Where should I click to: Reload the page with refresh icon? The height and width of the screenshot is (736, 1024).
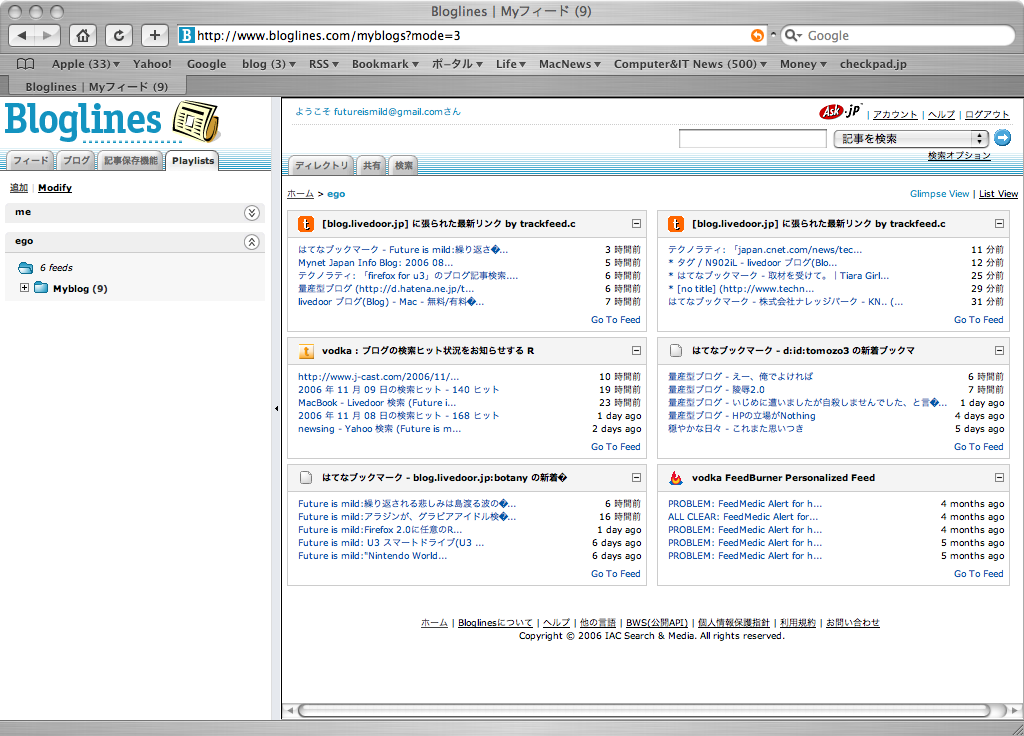tap(119, 35)
